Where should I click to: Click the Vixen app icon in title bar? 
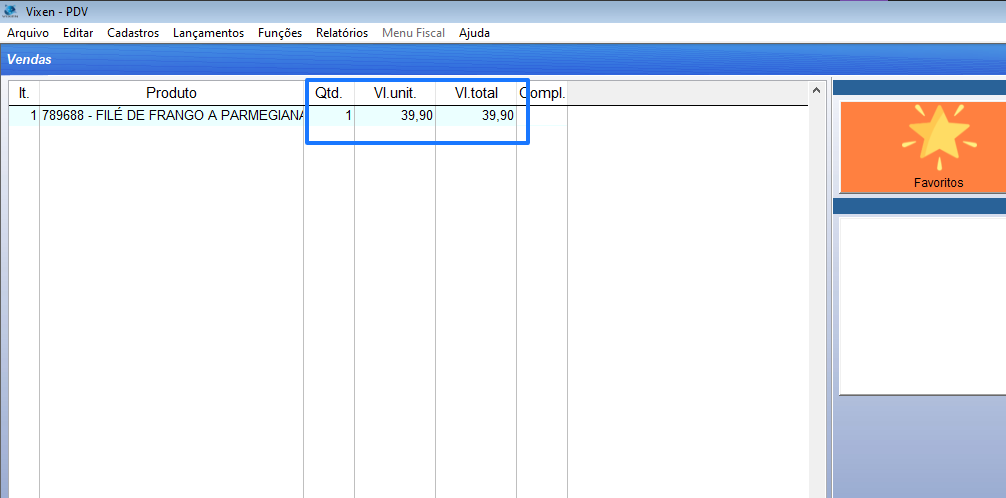tap(12, 11)
